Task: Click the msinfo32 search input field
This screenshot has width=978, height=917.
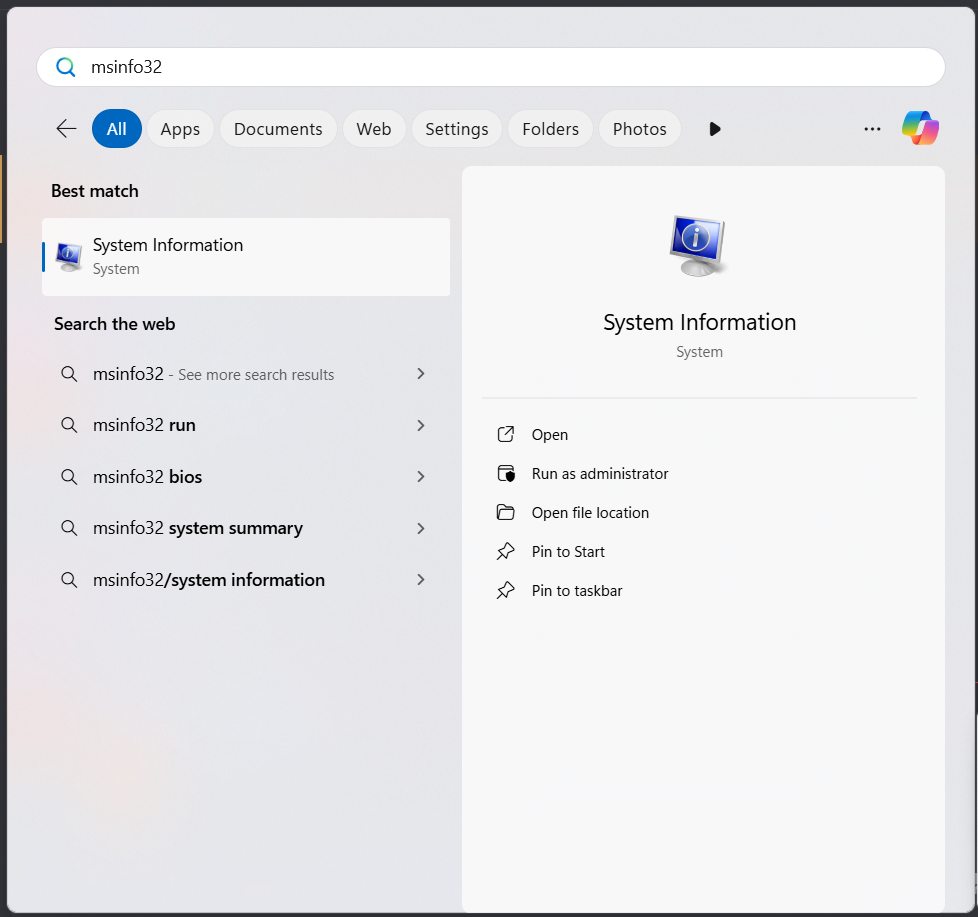Action: (491, 67)
